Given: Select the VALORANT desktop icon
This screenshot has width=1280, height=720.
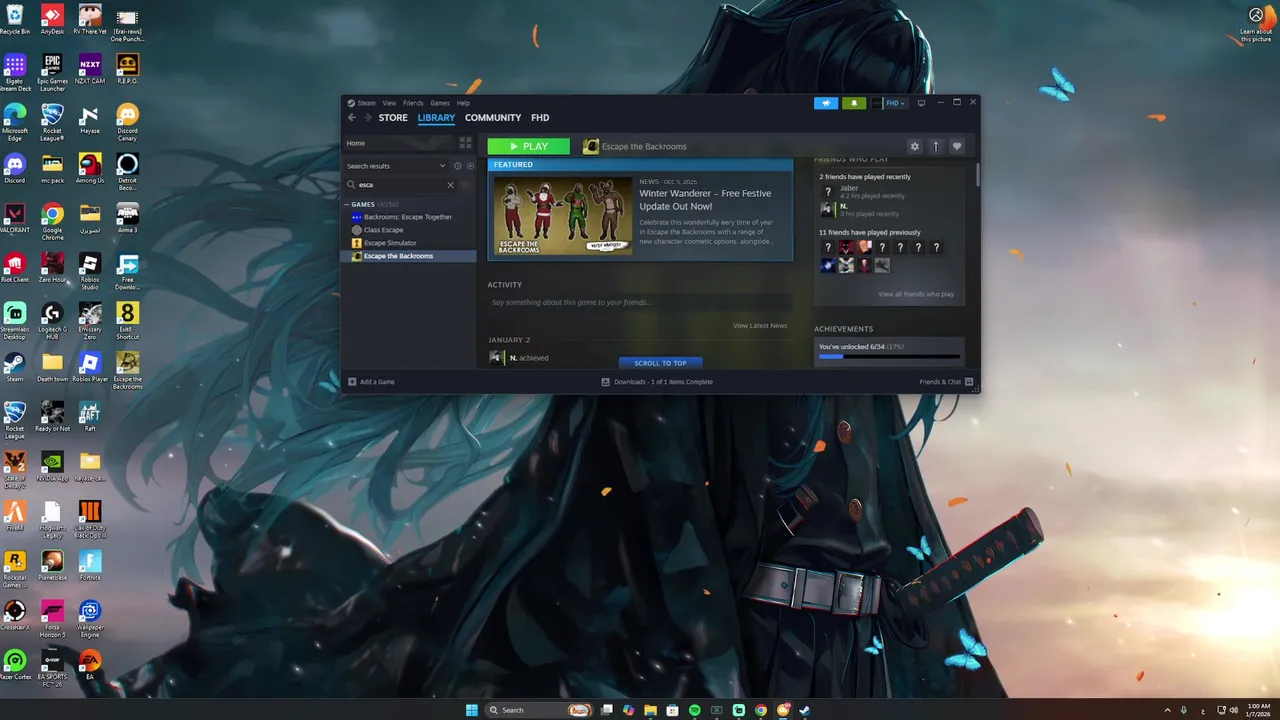Looking at the screenshot, I should click(x=14, y=217).
